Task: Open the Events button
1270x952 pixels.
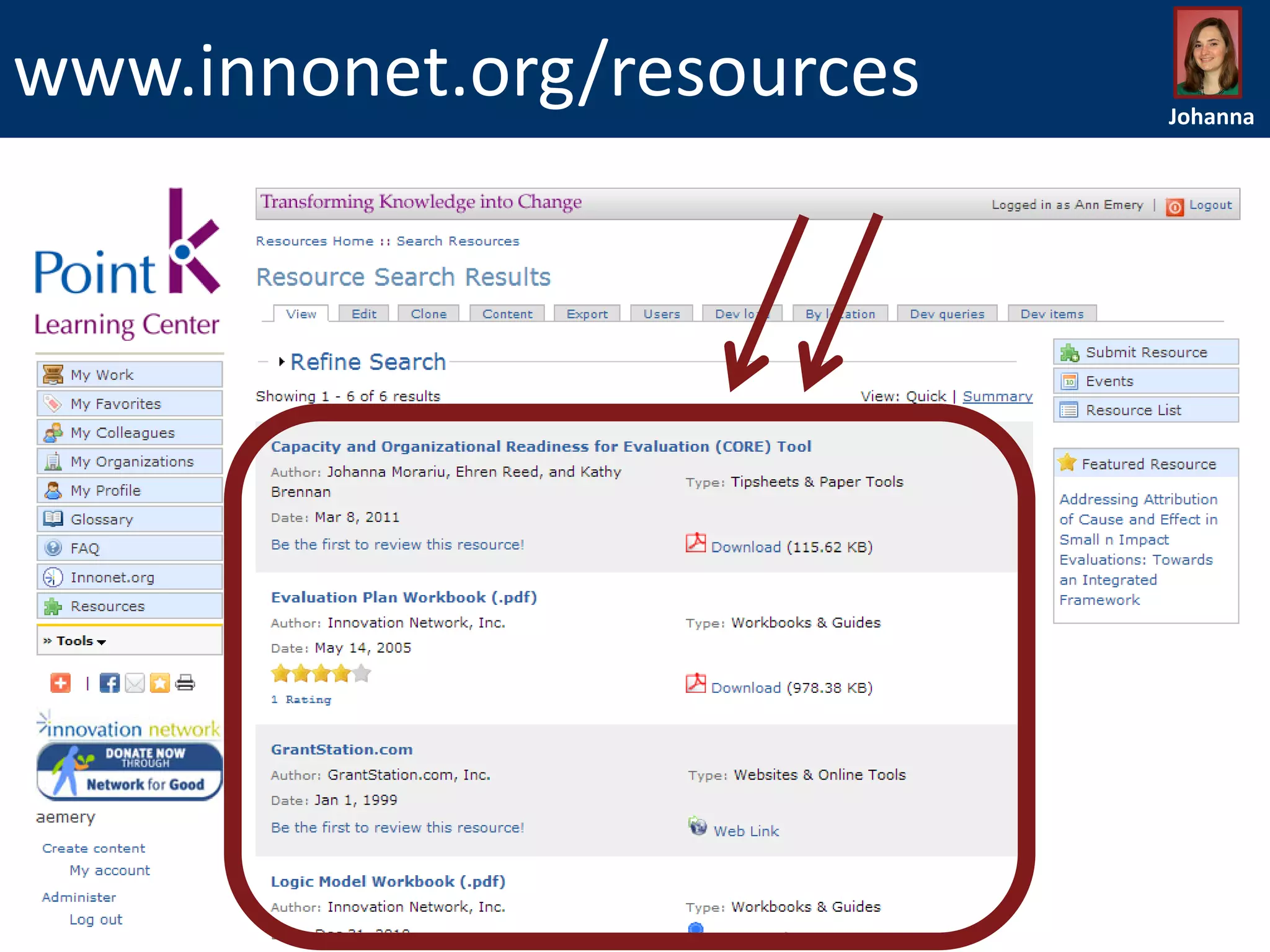Action: [1146, 381]
